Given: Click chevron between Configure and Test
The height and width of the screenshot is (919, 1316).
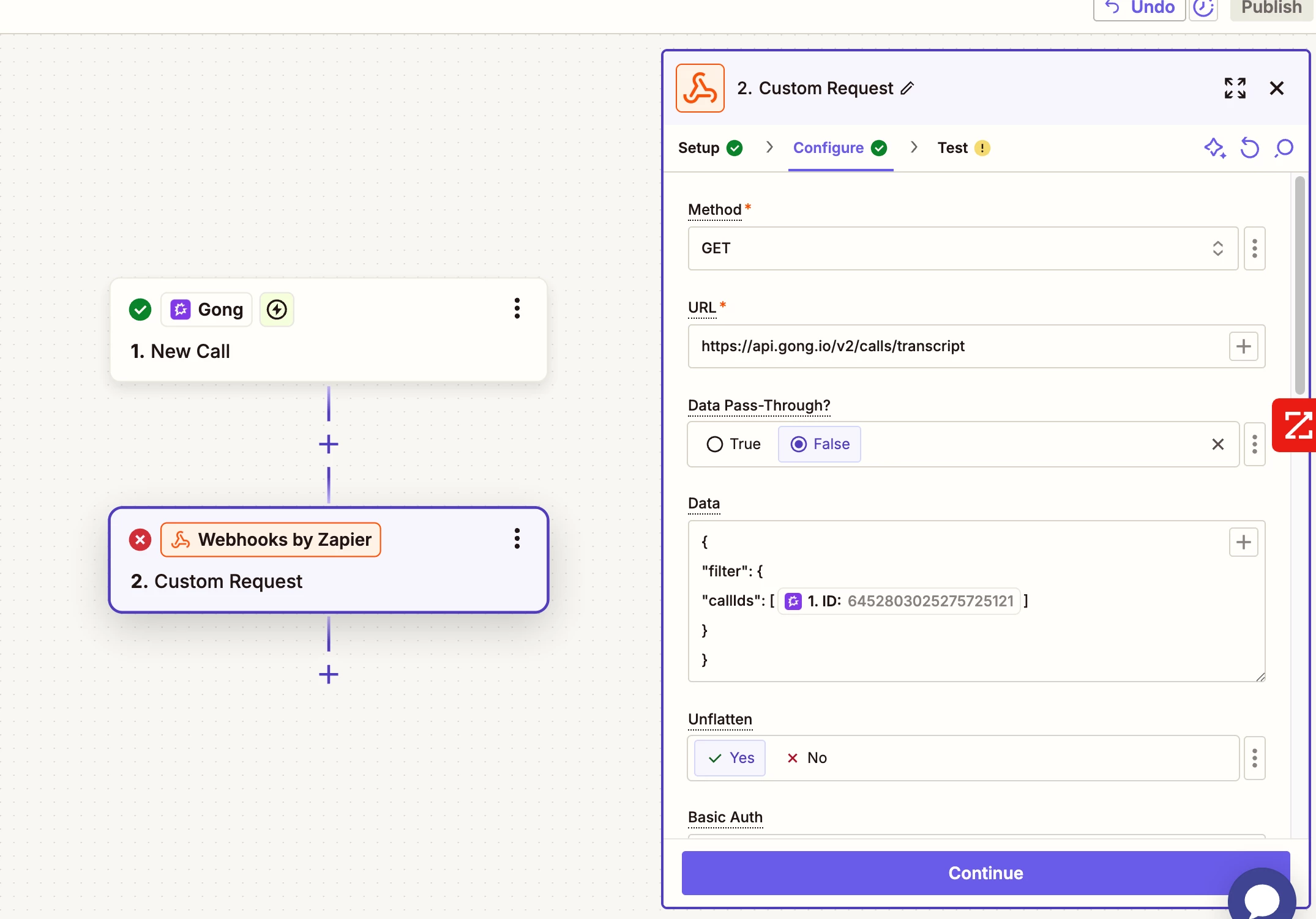Looking at the screenshot, I should click(914, 147).
